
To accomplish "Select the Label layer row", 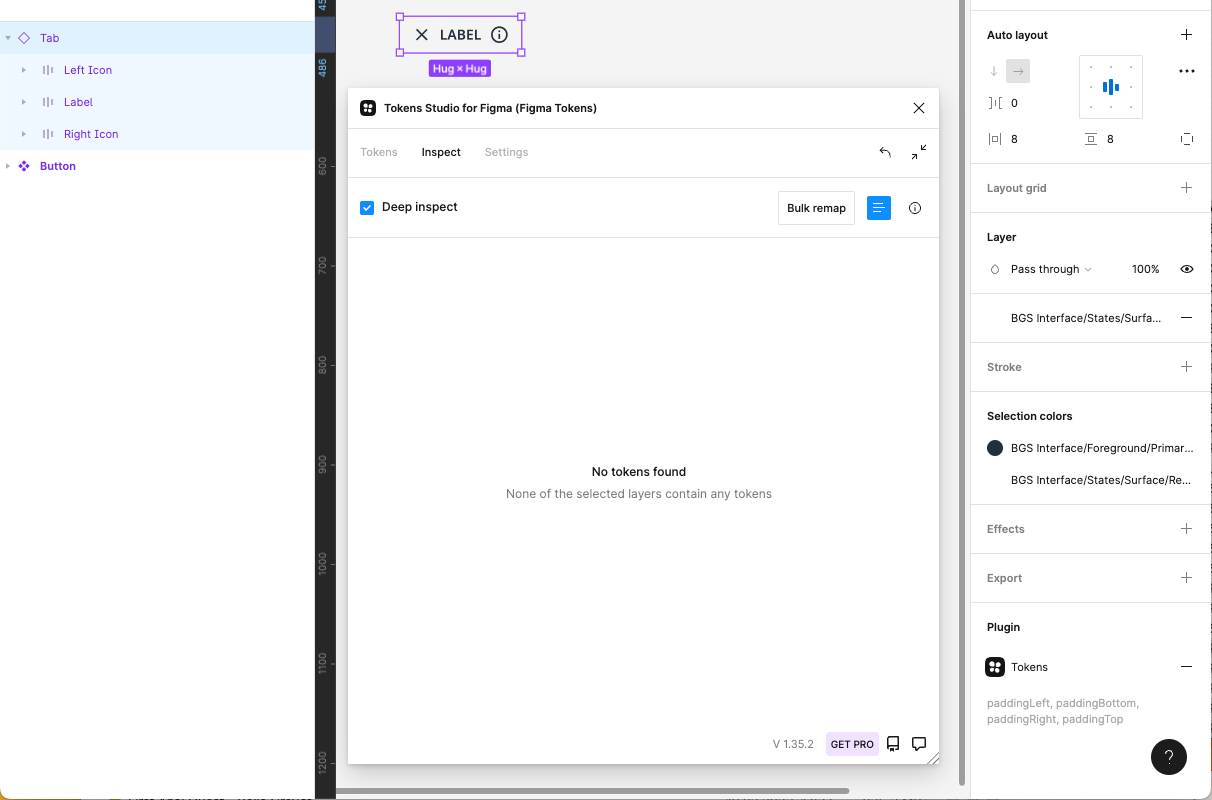I will point(157,102).
